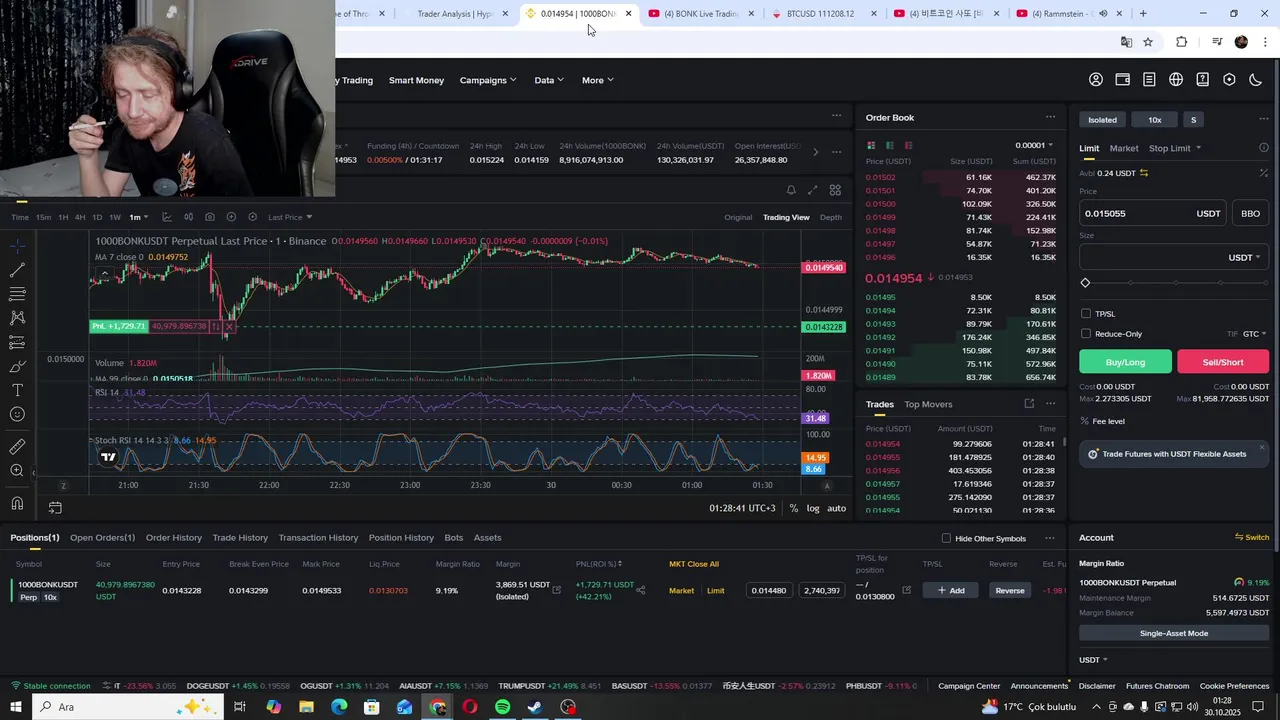Click MKT Close All link

point(694,564)
